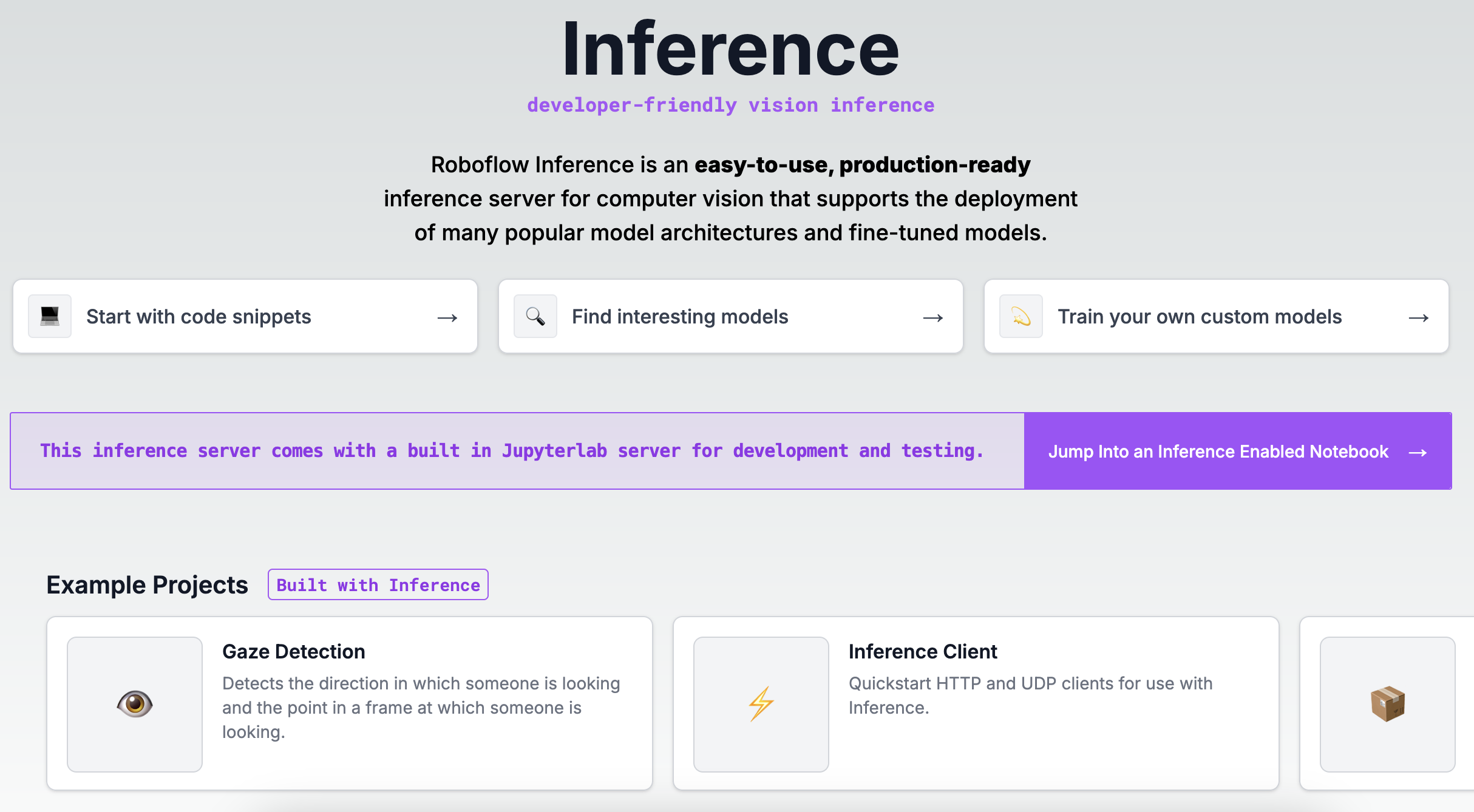
Task: Click arrow in the Jump Into Notebook button
Action: [x=1418, y=452]
